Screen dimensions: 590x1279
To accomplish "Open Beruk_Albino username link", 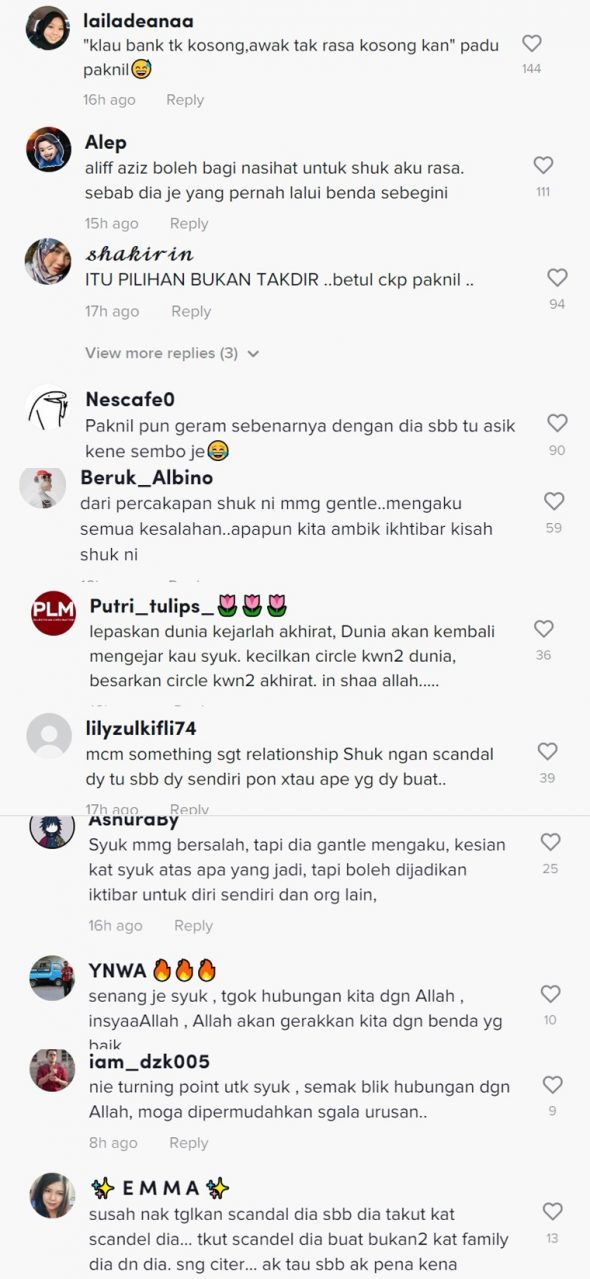I will [x=140, y=477].
